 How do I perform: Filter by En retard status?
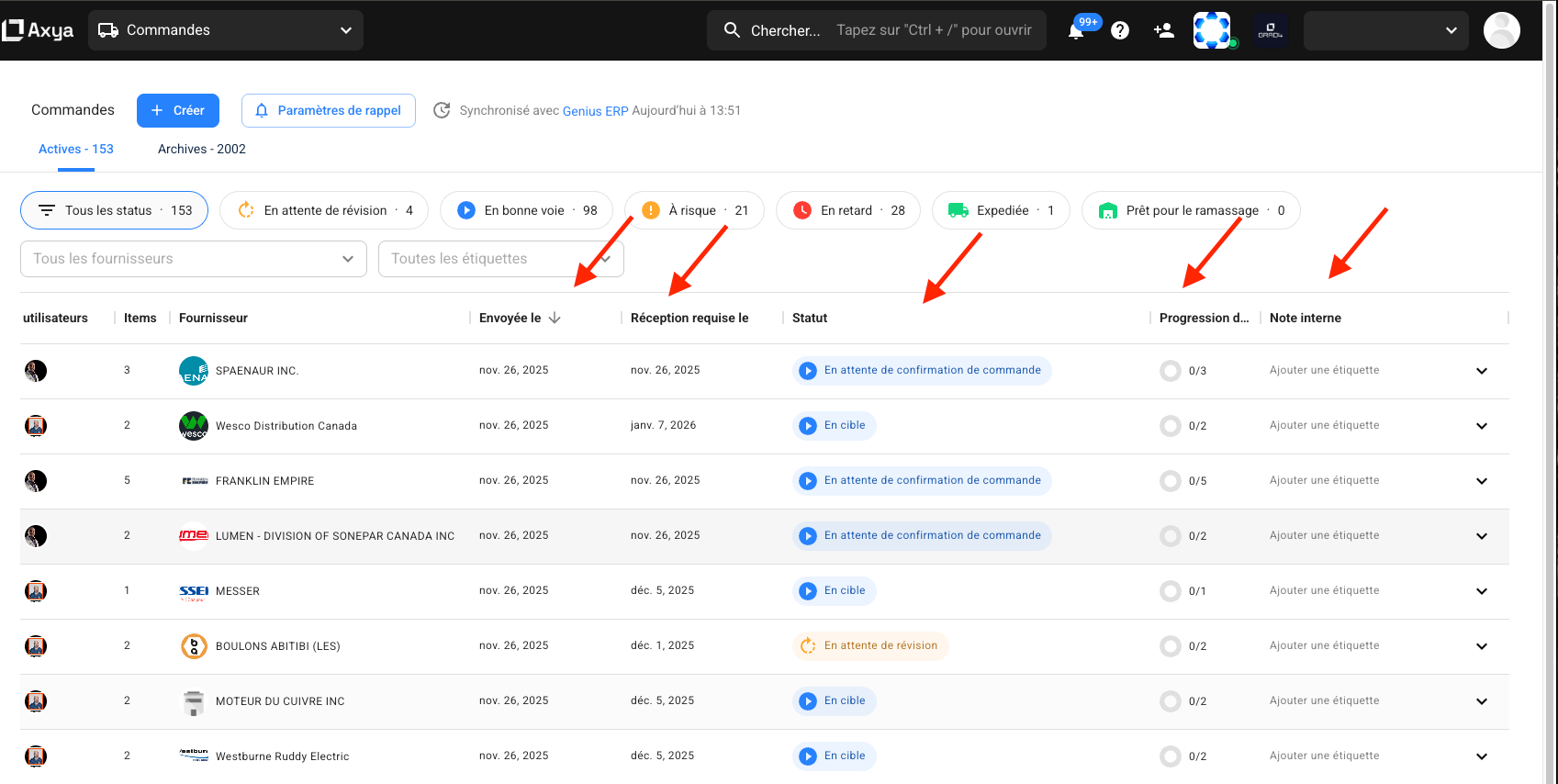click(847, 210)
